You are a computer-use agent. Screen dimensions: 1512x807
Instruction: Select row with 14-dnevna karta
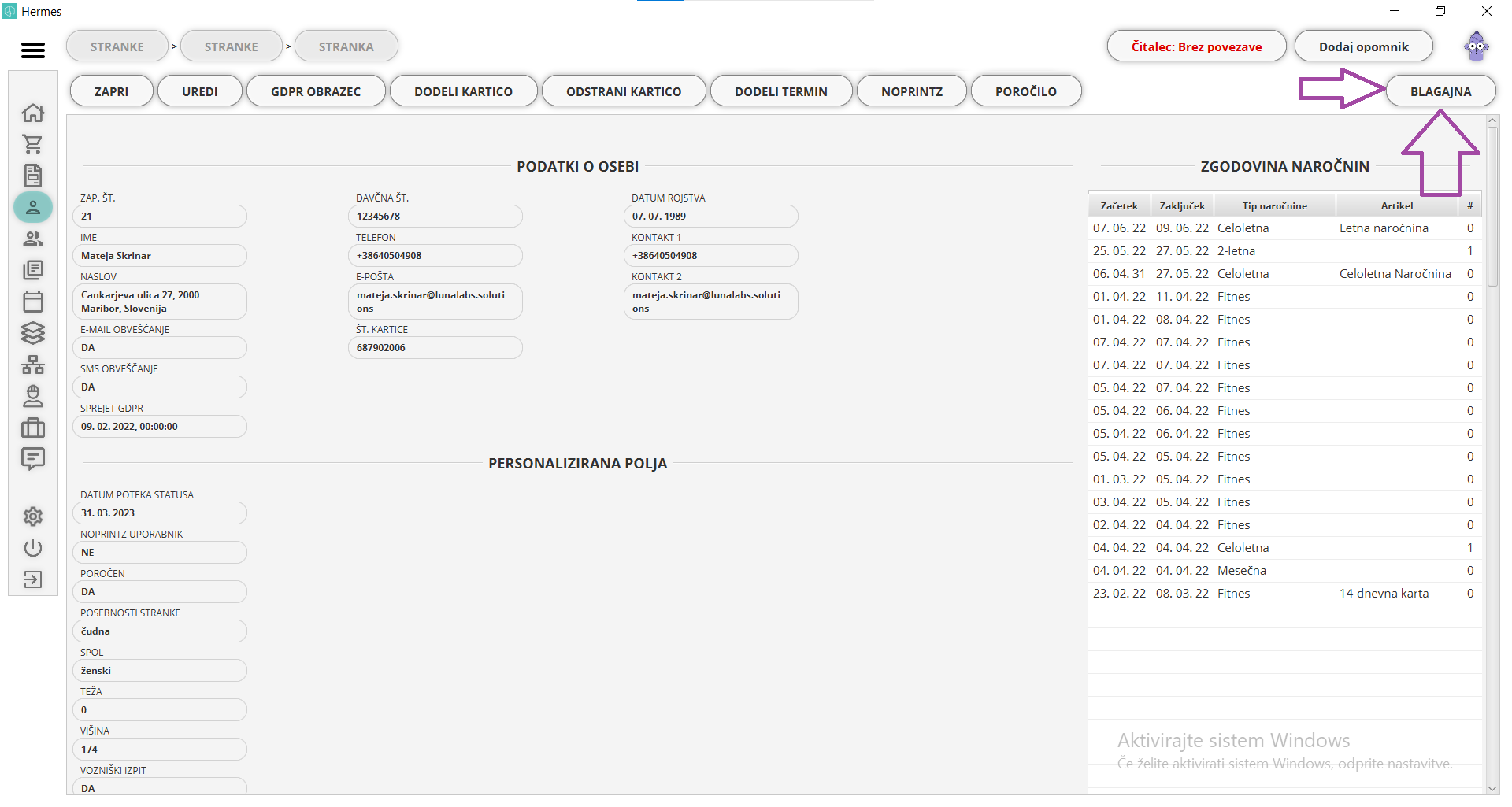[1285, 594]
